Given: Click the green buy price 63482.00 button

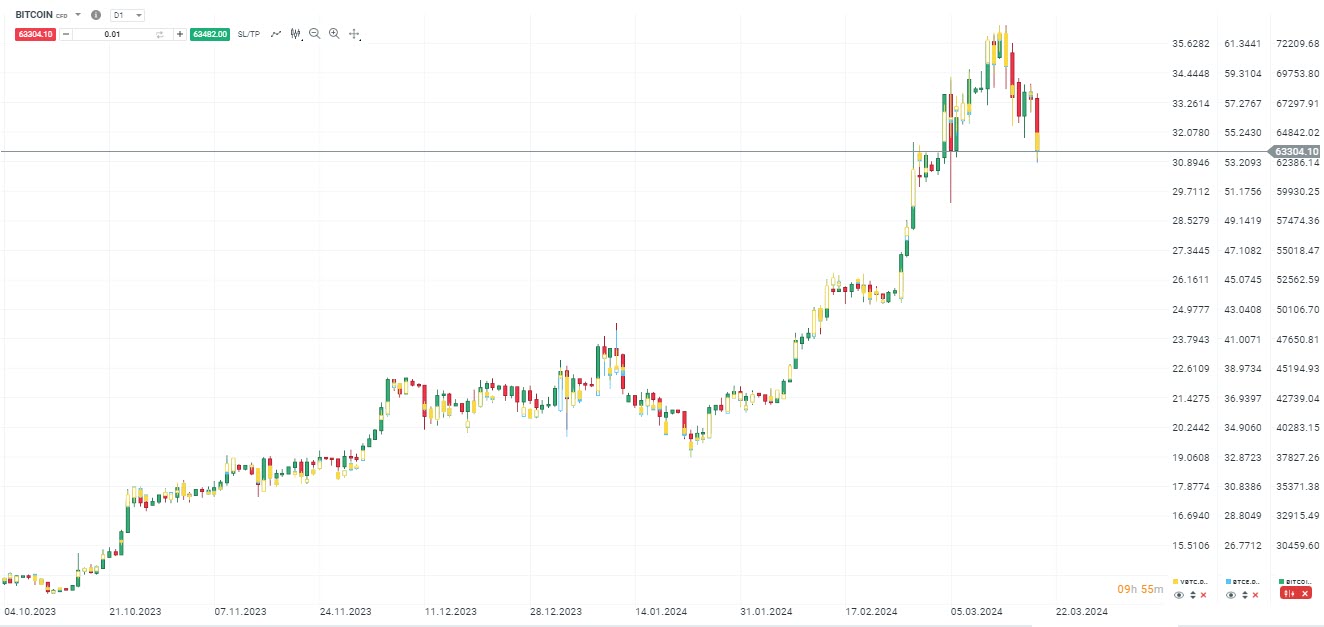Looking at the screenshot, I should [x=210, y=34].
